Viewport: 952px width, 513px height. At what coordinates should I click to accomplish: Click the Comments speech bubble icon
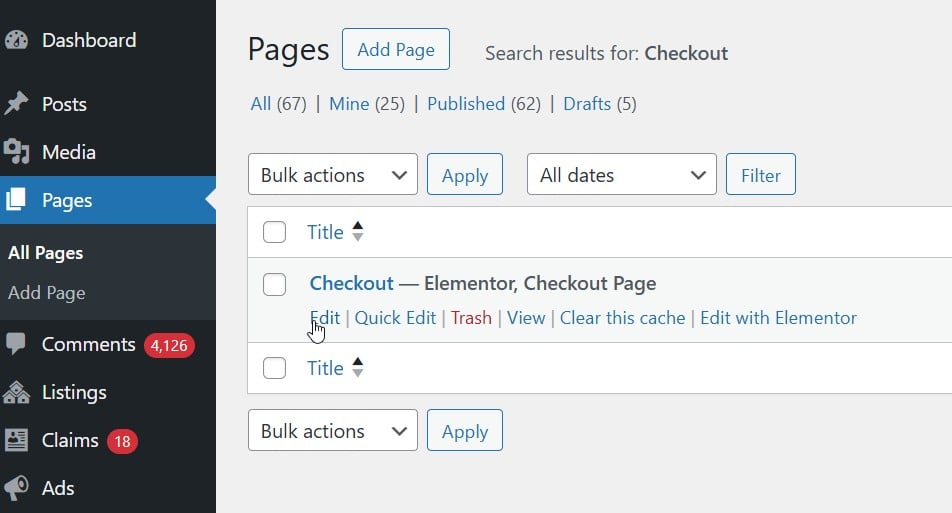[x=17, y=344]
